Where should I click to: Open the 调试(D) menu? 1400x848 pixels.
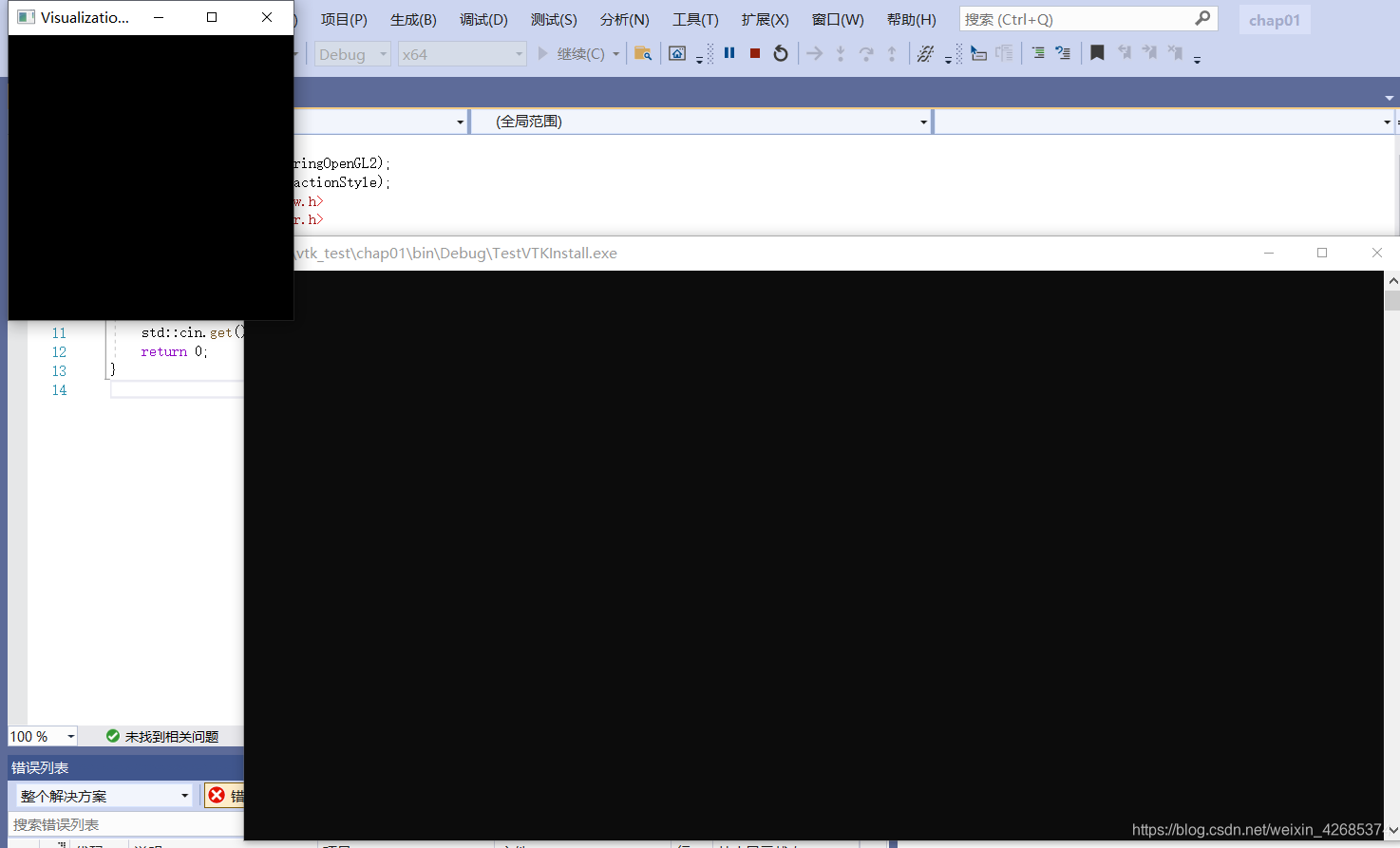pyautogui.click(x=482, y=18)
